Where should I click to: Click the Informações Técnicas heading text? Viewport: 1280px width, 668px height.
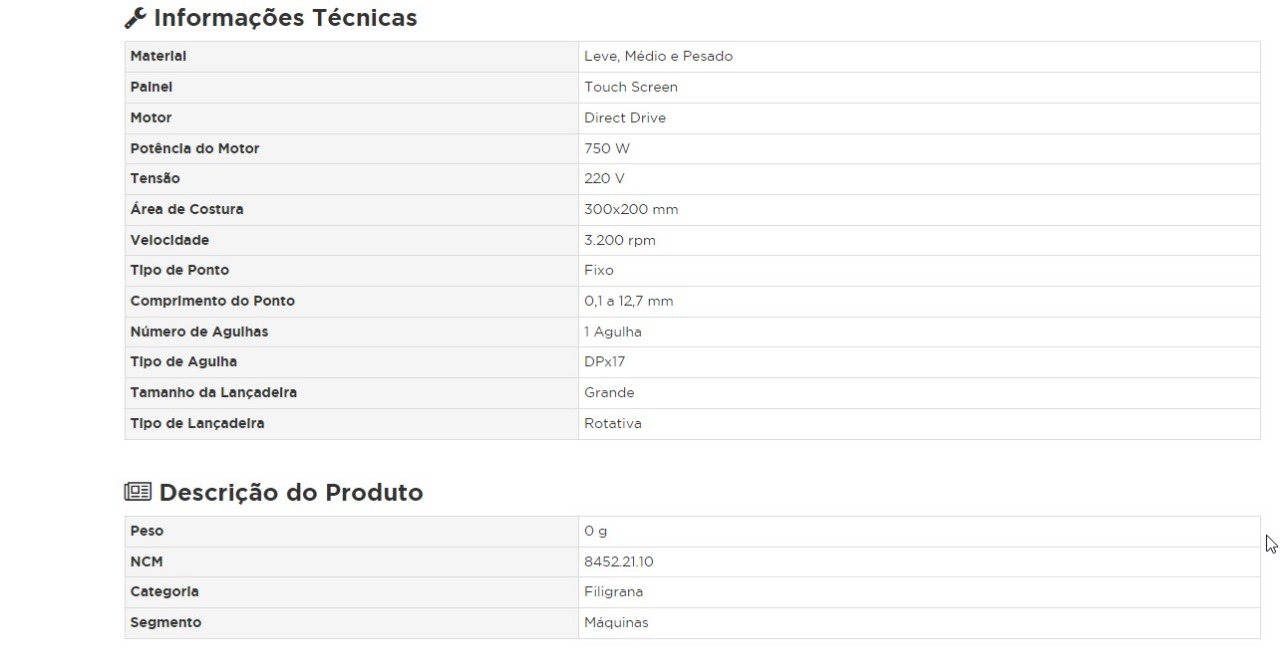(285, 18)
